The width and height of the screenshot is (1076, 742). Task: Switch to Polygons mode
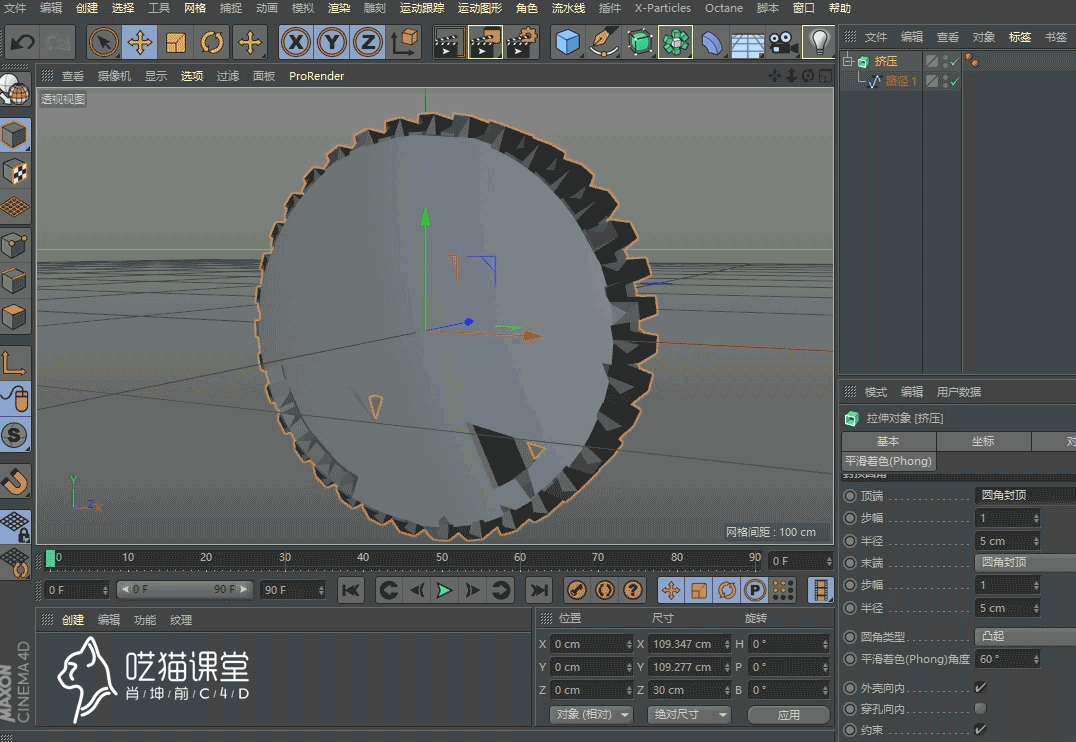point(15,317)
